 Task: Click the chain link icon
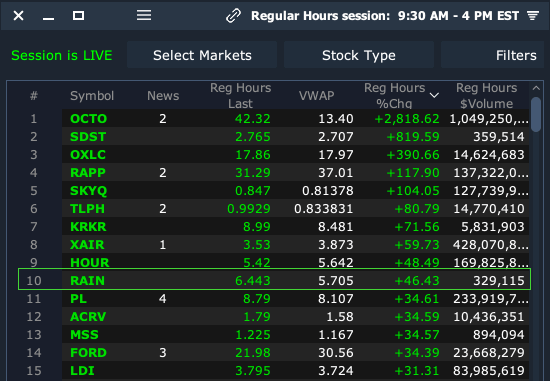[x=234, y=16]
